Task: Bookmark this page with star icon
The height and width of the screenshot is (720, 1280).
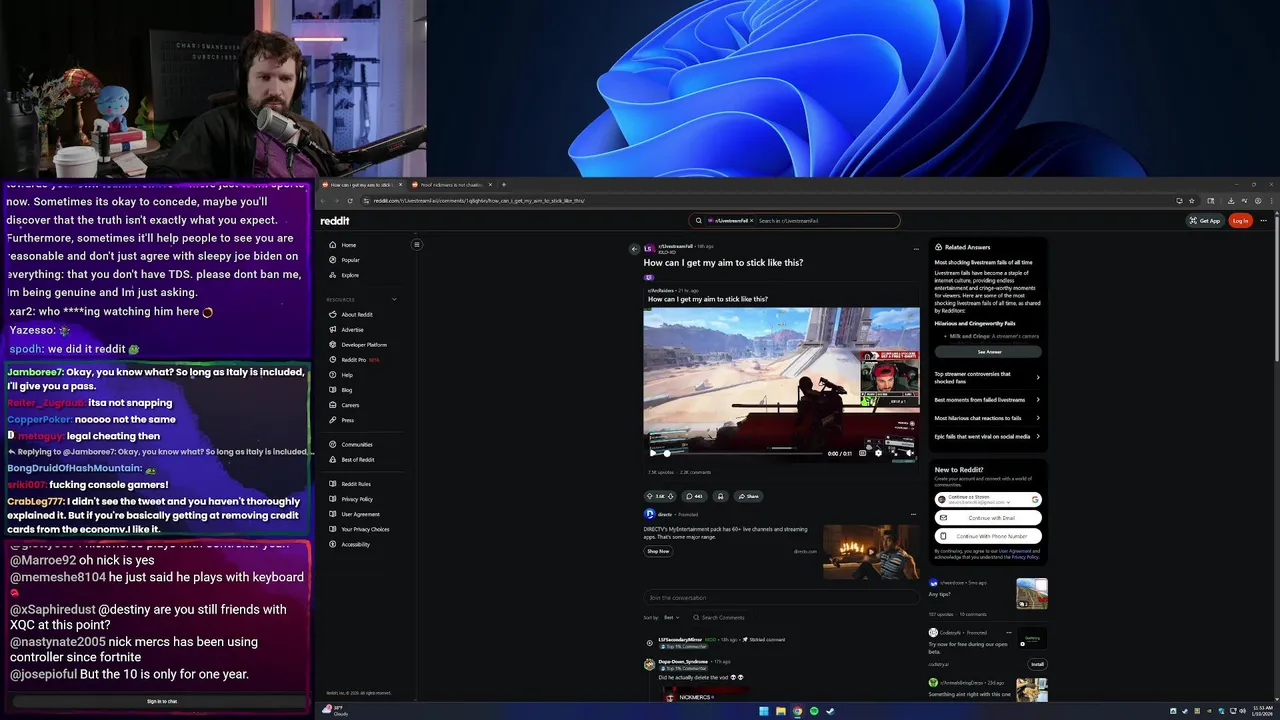Action: point(1191,201)
